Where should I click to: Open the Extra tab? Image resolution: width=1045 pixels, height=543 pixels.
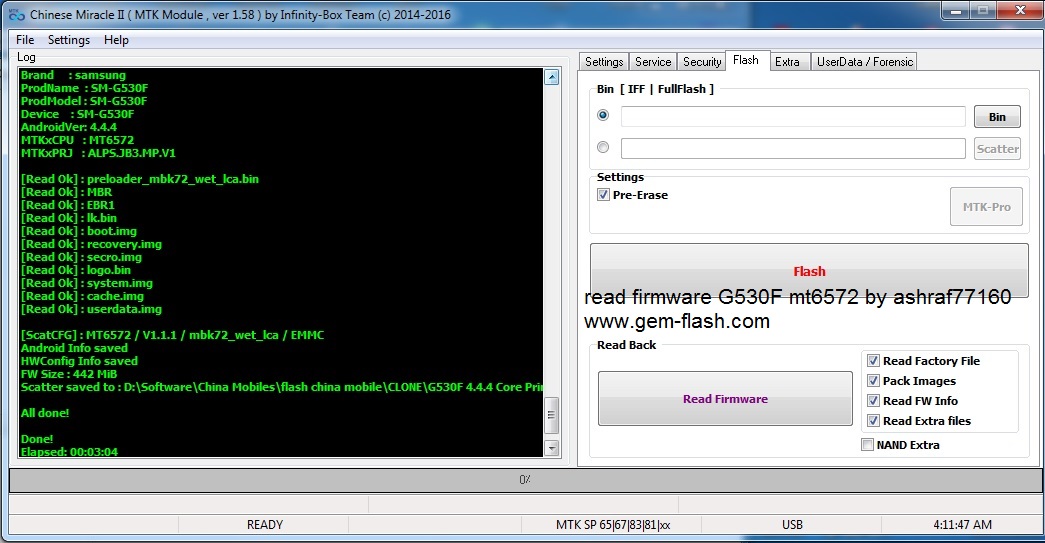pos(787,62)
